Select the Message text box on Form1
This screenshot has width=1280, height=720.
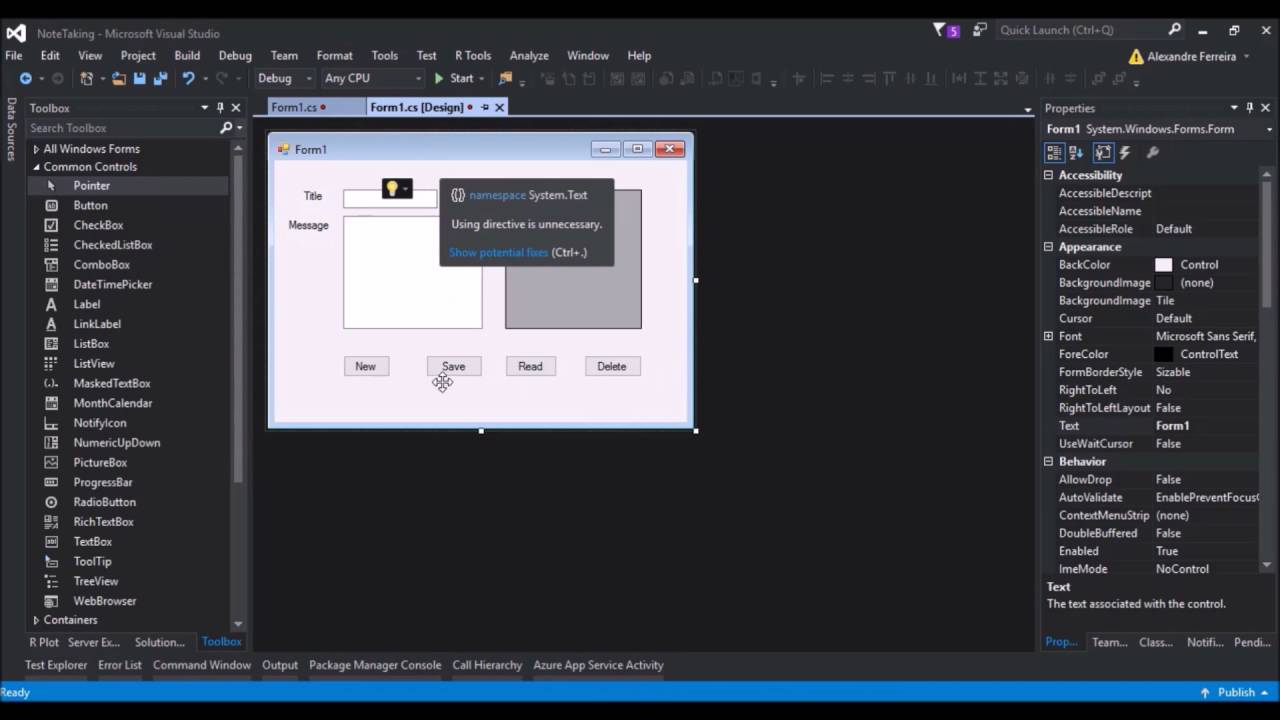[x=412, y=272]
